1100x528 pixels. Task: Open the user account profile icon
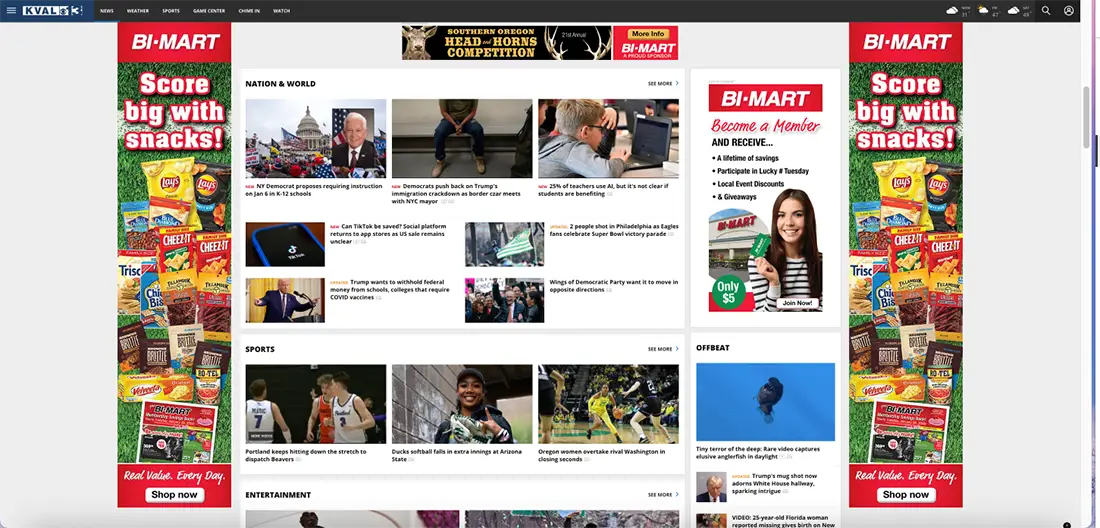click(x=1068, y=11)
